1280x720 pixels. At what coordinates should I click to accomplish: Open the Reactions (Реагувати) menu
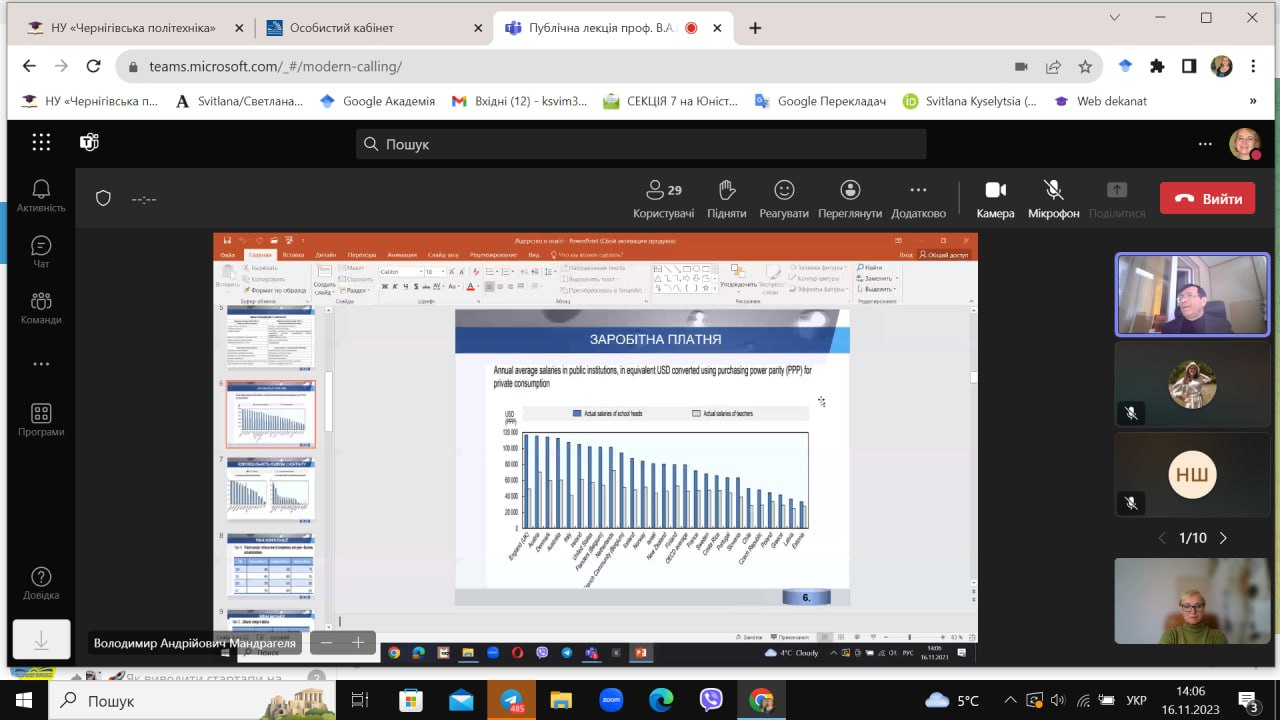783,199
